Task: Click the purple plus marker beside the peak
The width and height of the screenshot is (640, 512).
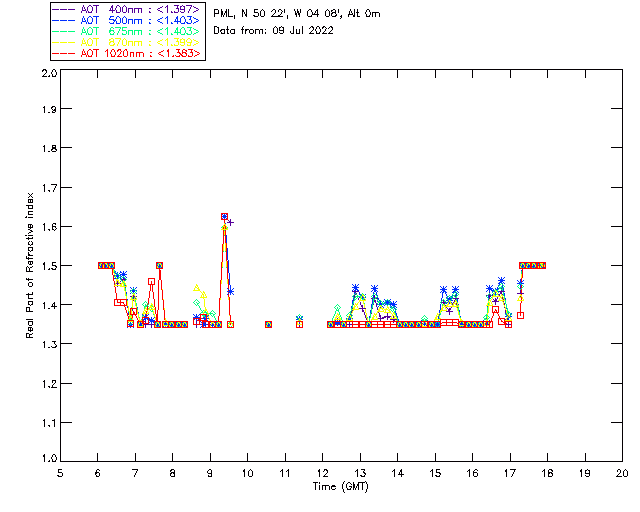Action: pyautogui.click(x=231, y=223)
